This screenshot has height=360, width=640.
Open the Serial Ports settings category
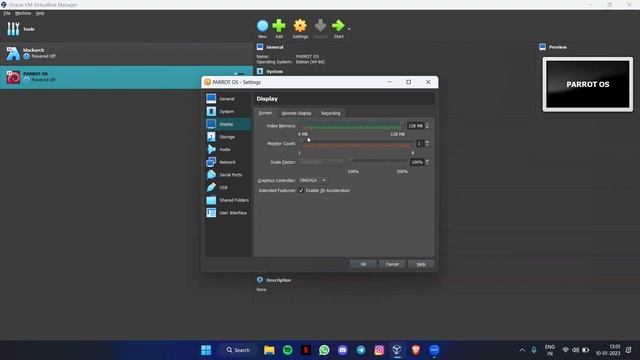pos(227,175)
